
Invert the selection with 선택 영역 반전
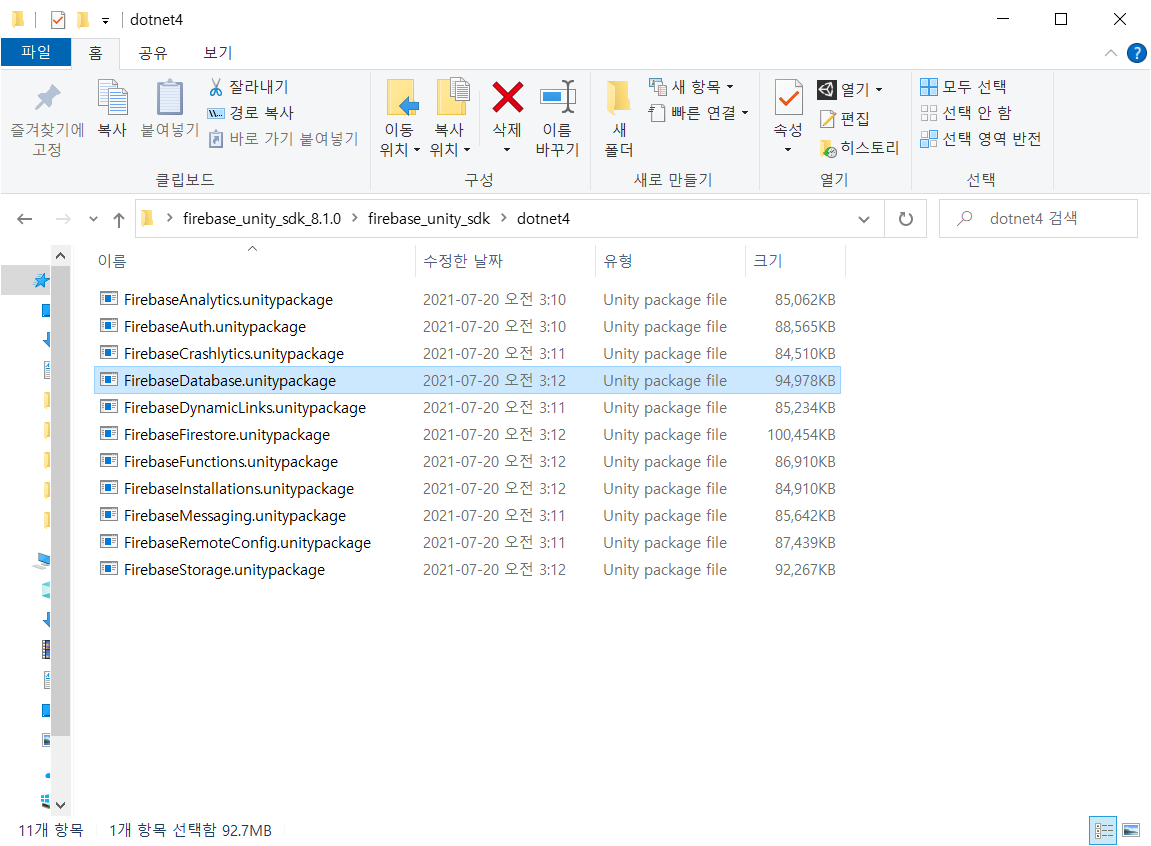[x=981, y=139]
